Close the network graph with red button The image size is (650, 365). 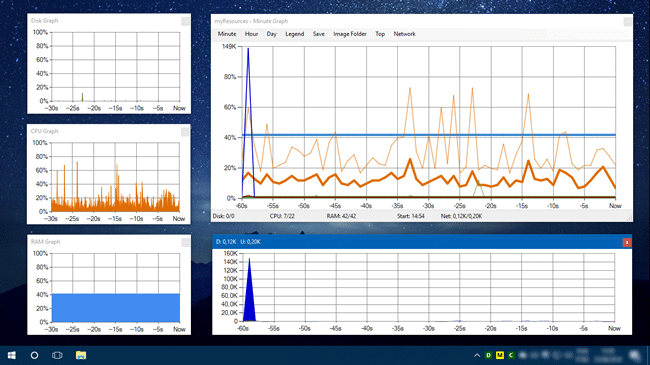627,242
